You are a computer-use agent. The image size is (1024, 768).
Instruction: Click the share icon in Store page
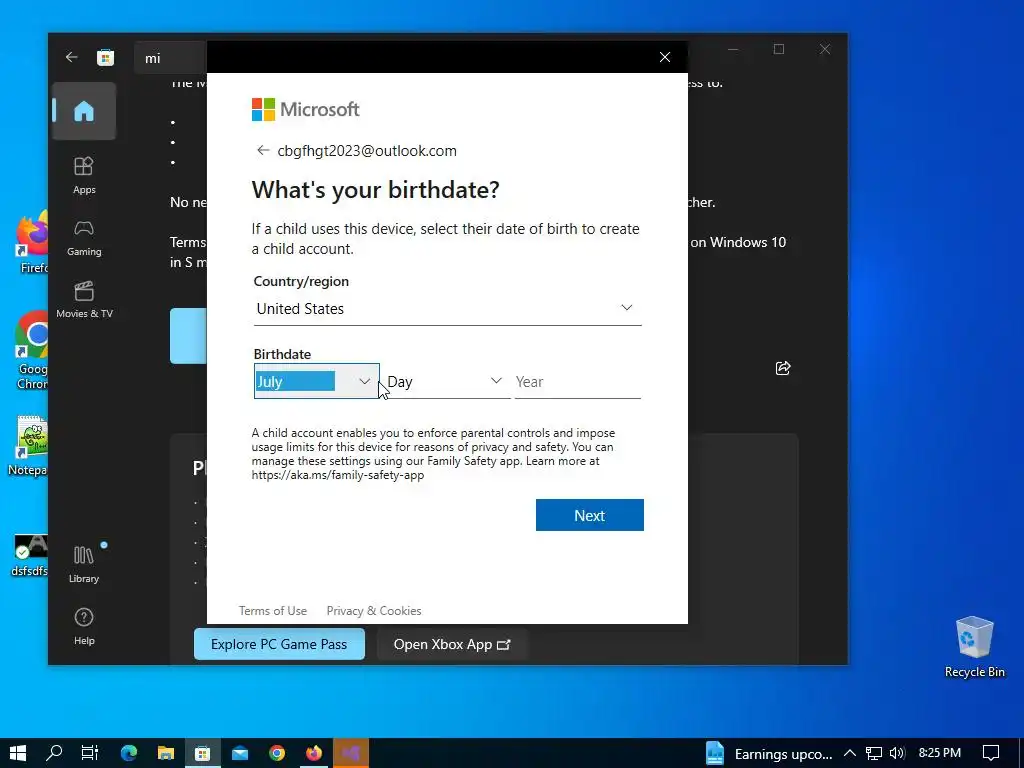point(782,368)
